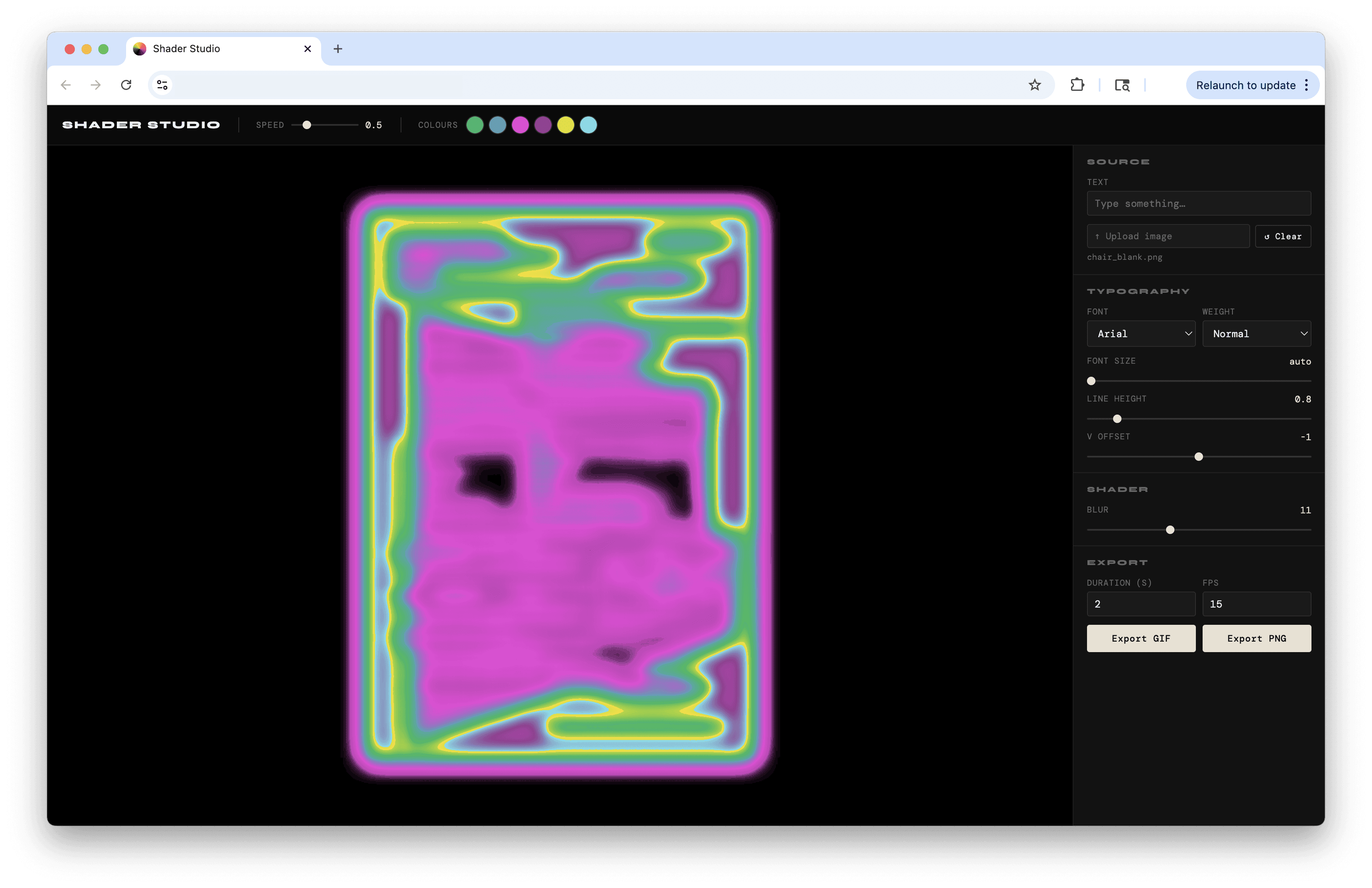Click the tab search icon next to extensions
This screenshot has height=888, width=1372.
[x=1122, y=85]
